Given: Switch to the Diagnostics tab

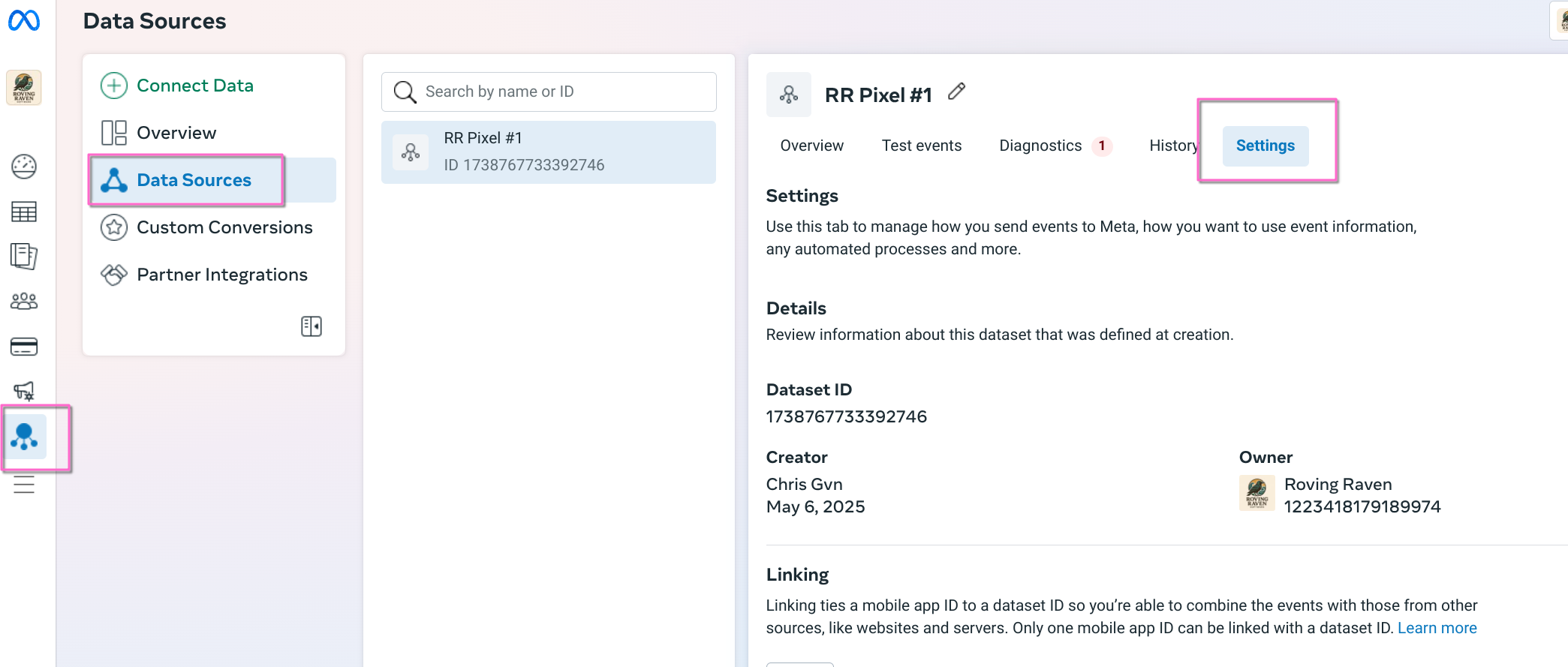Looking at the screenshot, I should point(1040,146).
